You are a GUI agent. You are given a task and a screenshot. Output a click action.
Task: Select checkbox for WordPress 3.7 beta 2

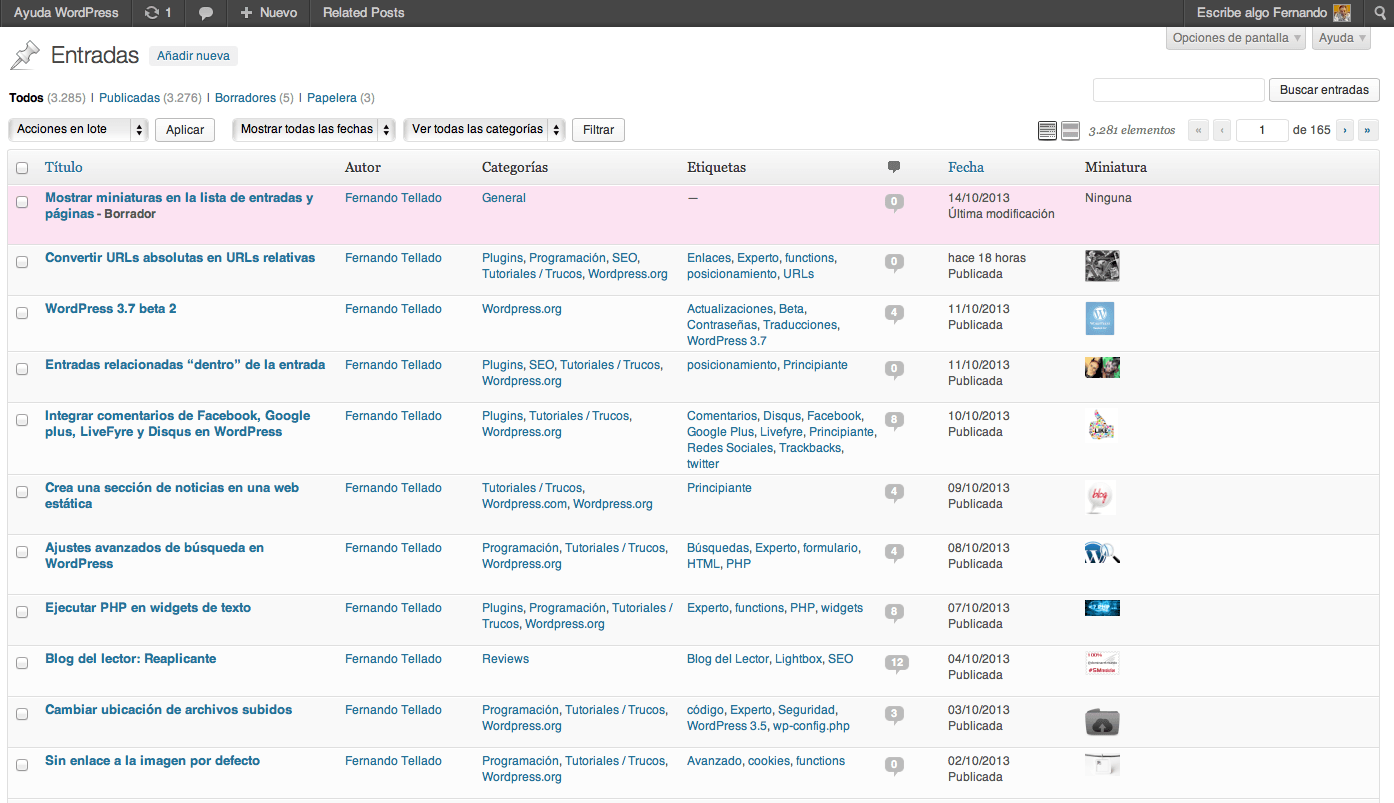pyautogui.click(x=22, y=313)
